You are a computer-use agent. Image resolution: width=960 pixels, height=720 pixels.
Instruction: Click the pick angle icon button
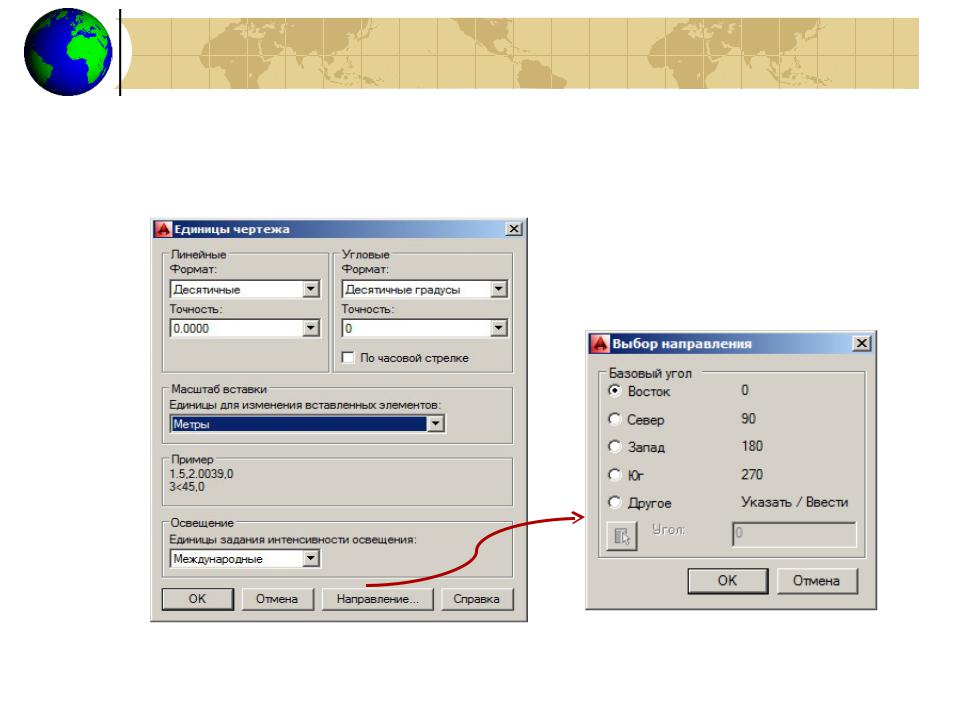pyautogui.click(x=621, y=536)
